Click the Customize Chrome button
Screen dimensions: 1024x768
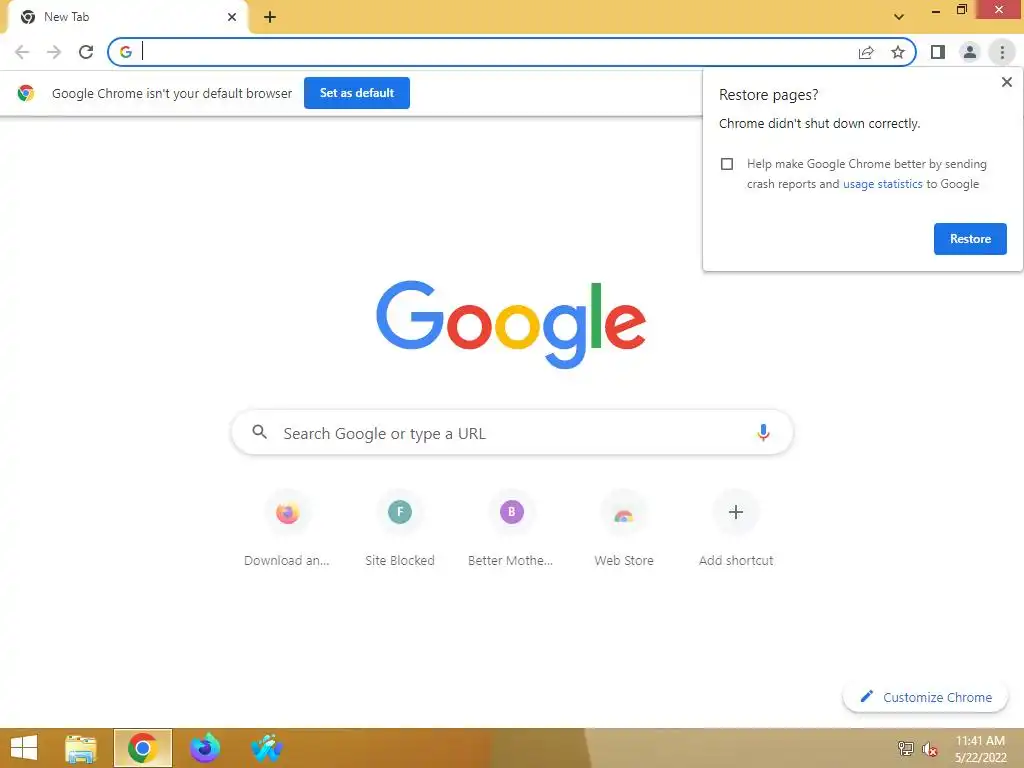point(925,697)
